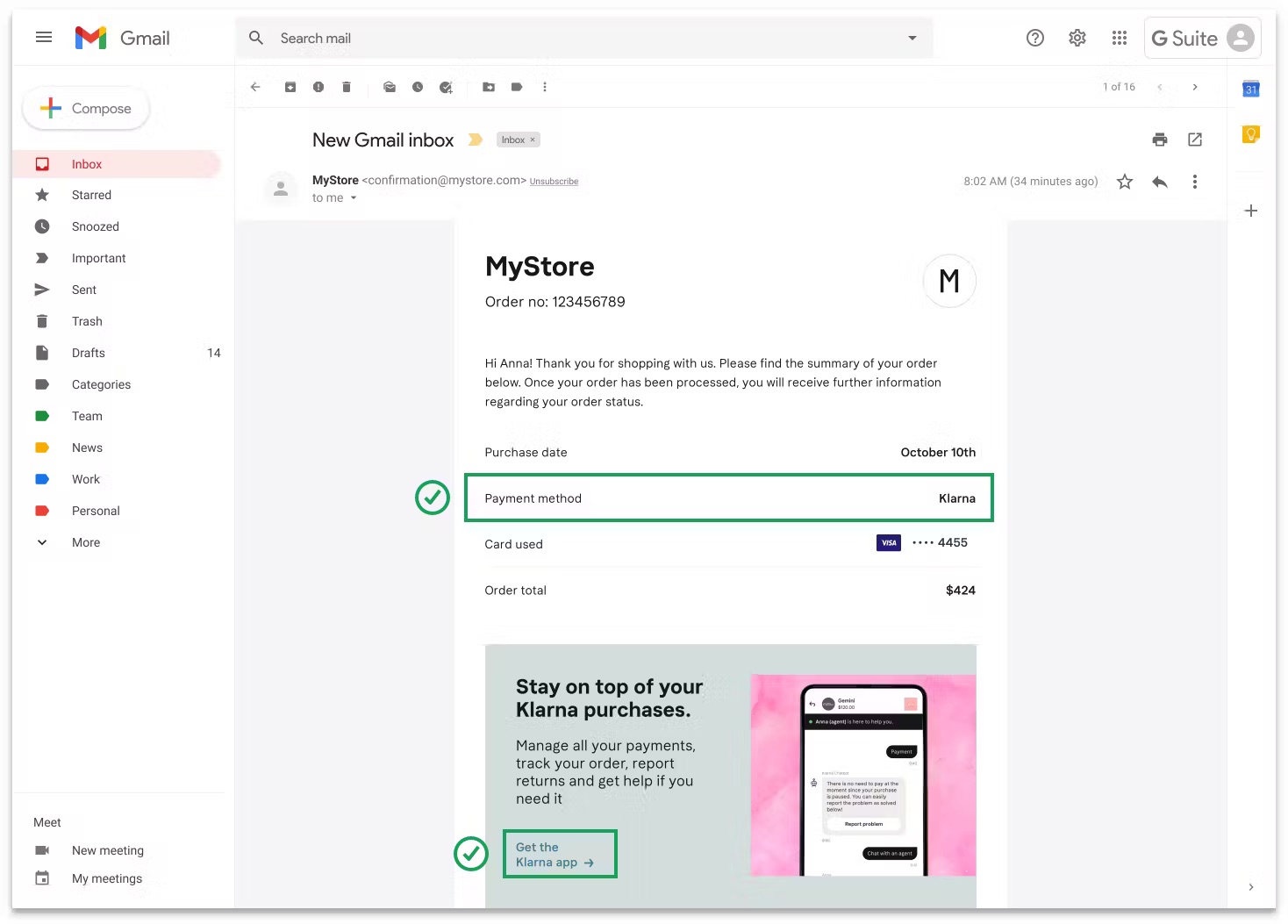Go to the older email arrow
The height and width of the screenshot is (924, 1288).
1195,87
